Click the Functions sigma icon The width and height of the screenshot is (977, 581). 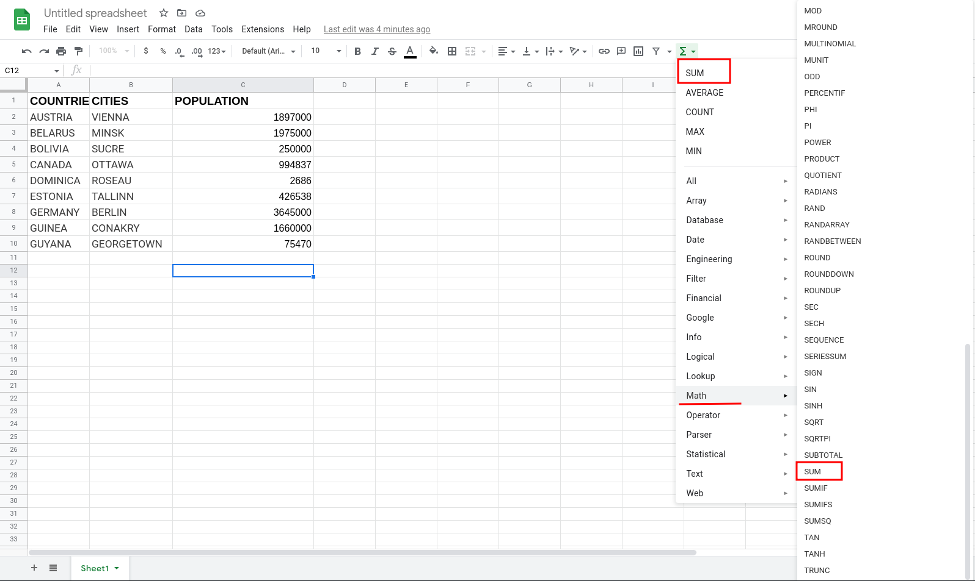[x=683, y=51]
